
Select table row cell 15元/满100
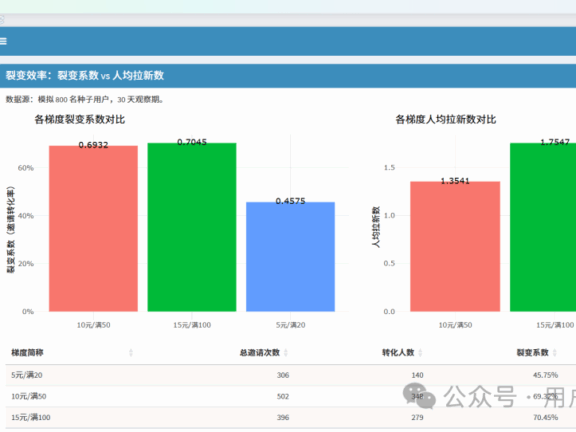coord(30,418)
